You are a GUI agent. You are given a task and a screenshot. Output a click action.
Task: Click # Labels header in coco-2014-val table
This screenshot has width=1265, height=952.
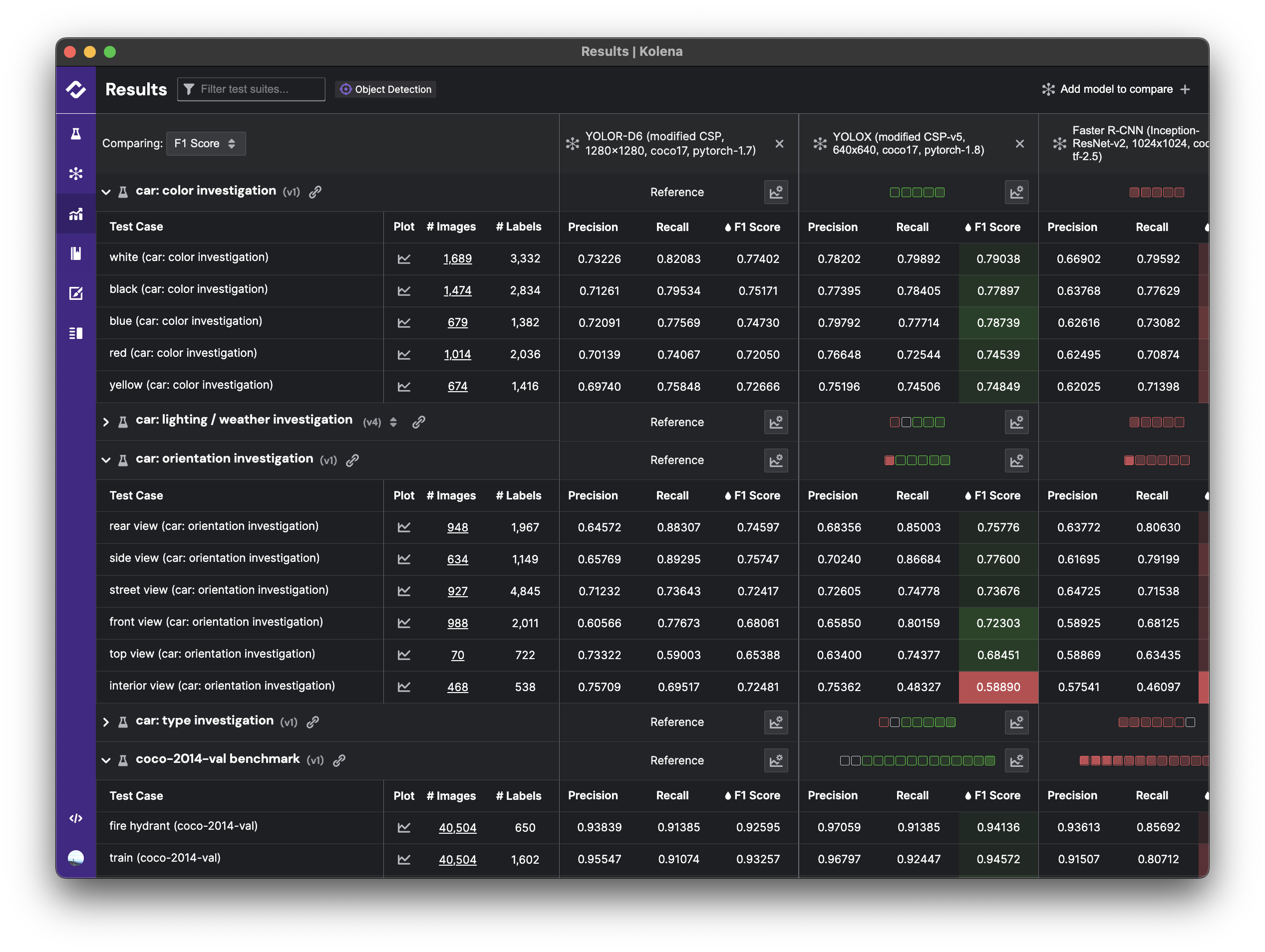pos(518,796)
